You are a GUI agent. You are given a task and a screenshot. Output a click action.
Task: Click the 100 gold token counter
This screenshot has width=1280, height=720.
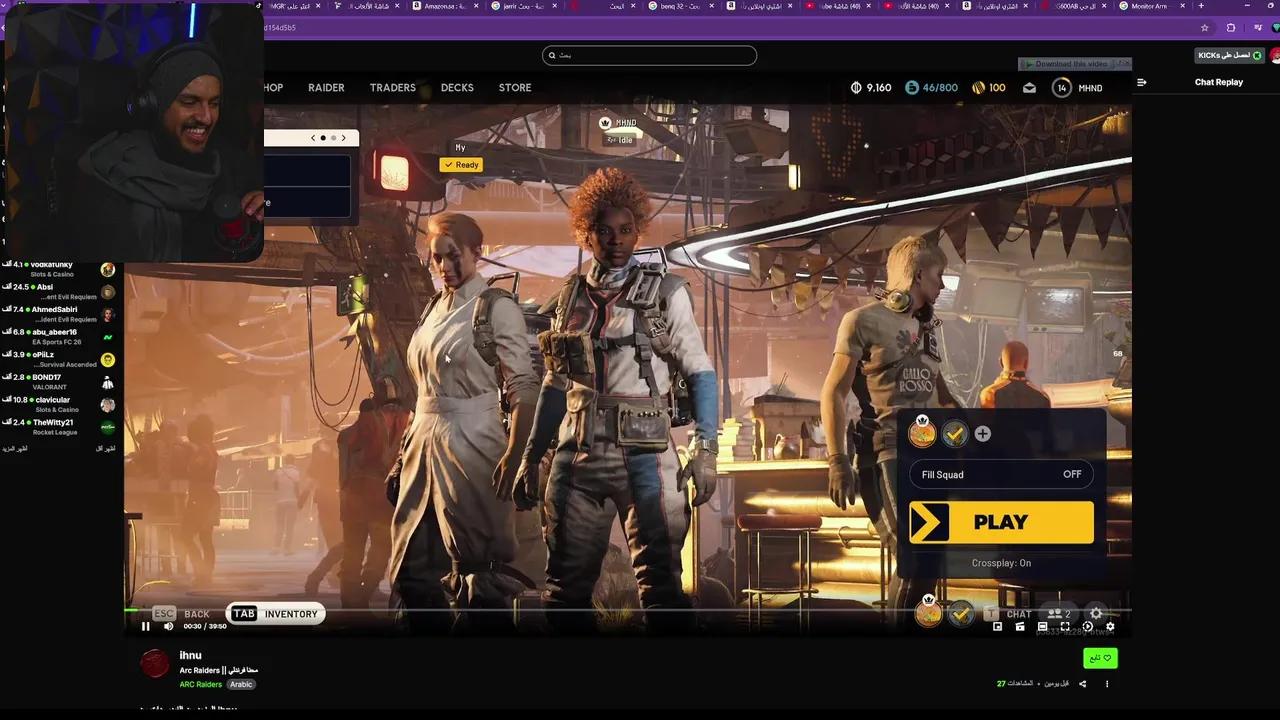coord(988,88)
